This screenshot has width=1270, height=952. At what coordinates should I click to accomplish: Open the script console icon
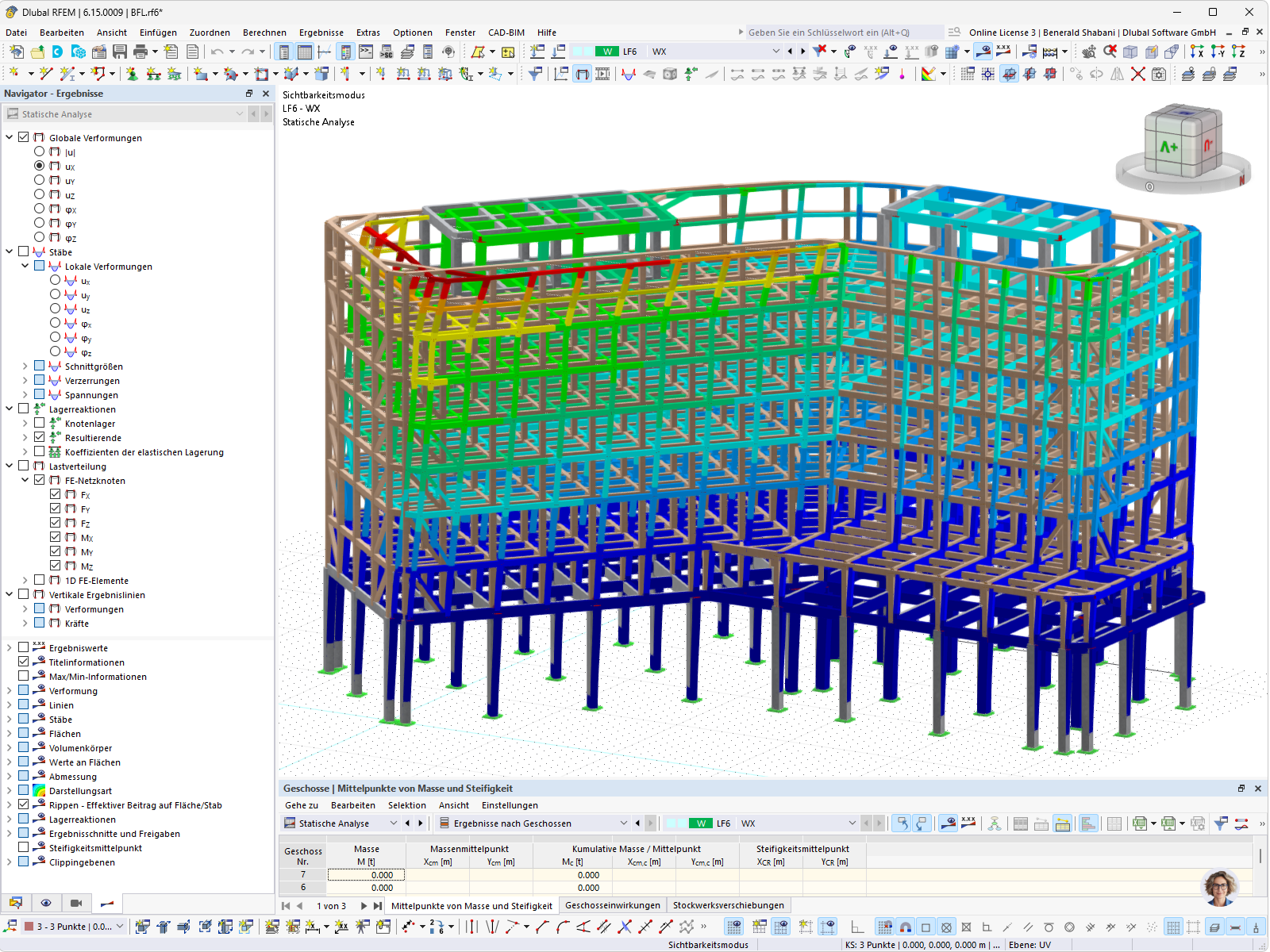click(366, 52)
